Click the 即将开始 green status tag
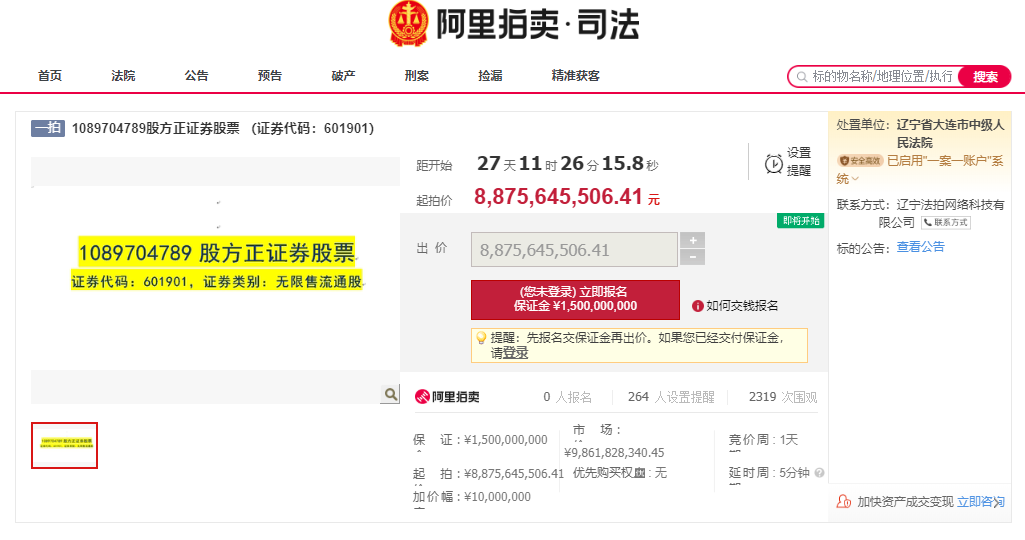 click(x=801, y=221)
